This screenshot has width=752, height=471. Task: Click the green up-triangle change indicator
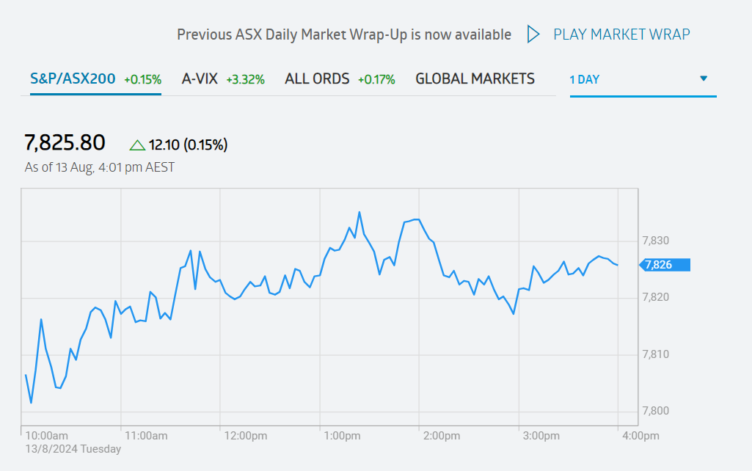[x=137, y=145]
